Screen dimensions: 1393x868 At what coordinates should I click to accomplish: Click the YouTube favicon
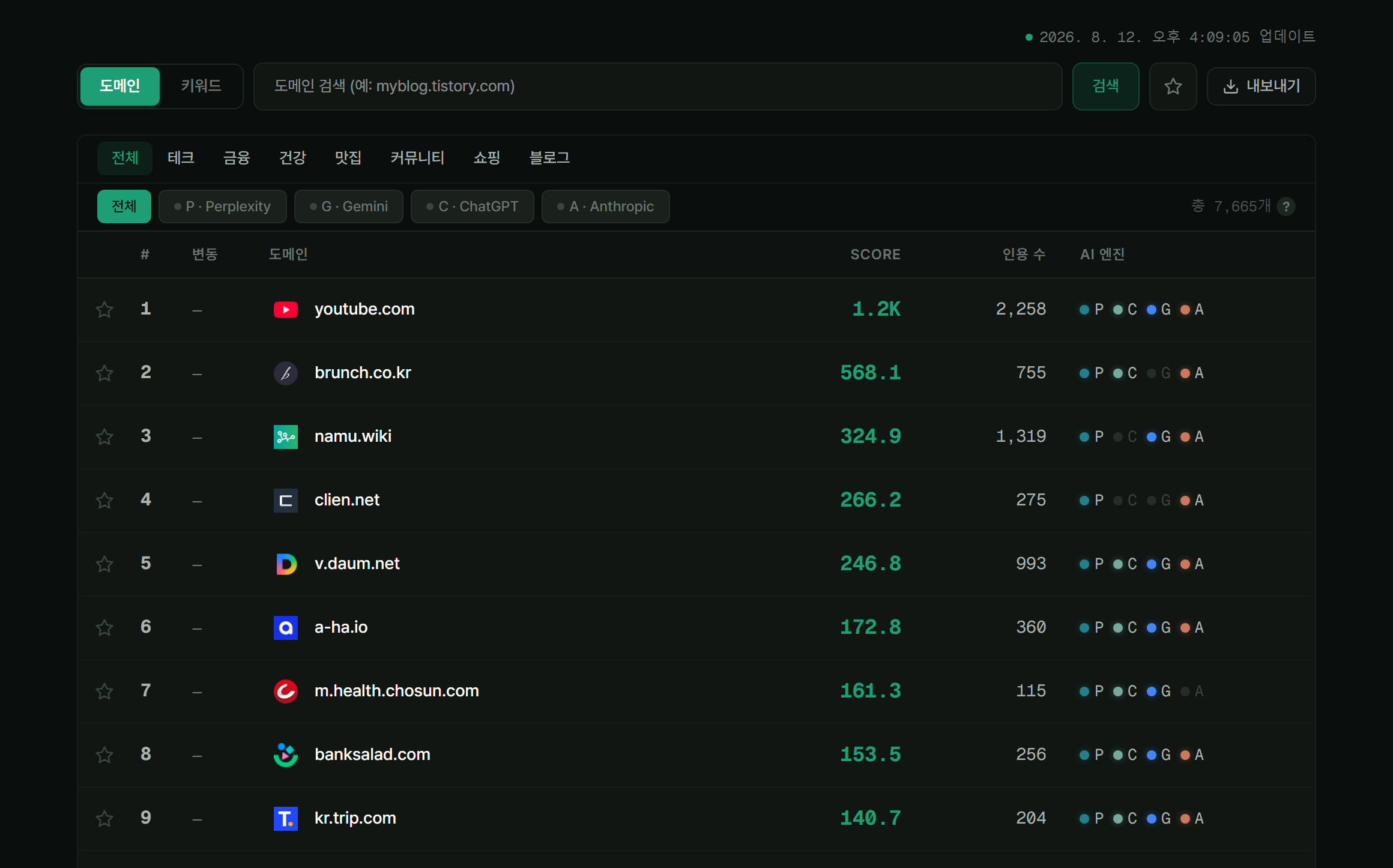tap(286, 309)
